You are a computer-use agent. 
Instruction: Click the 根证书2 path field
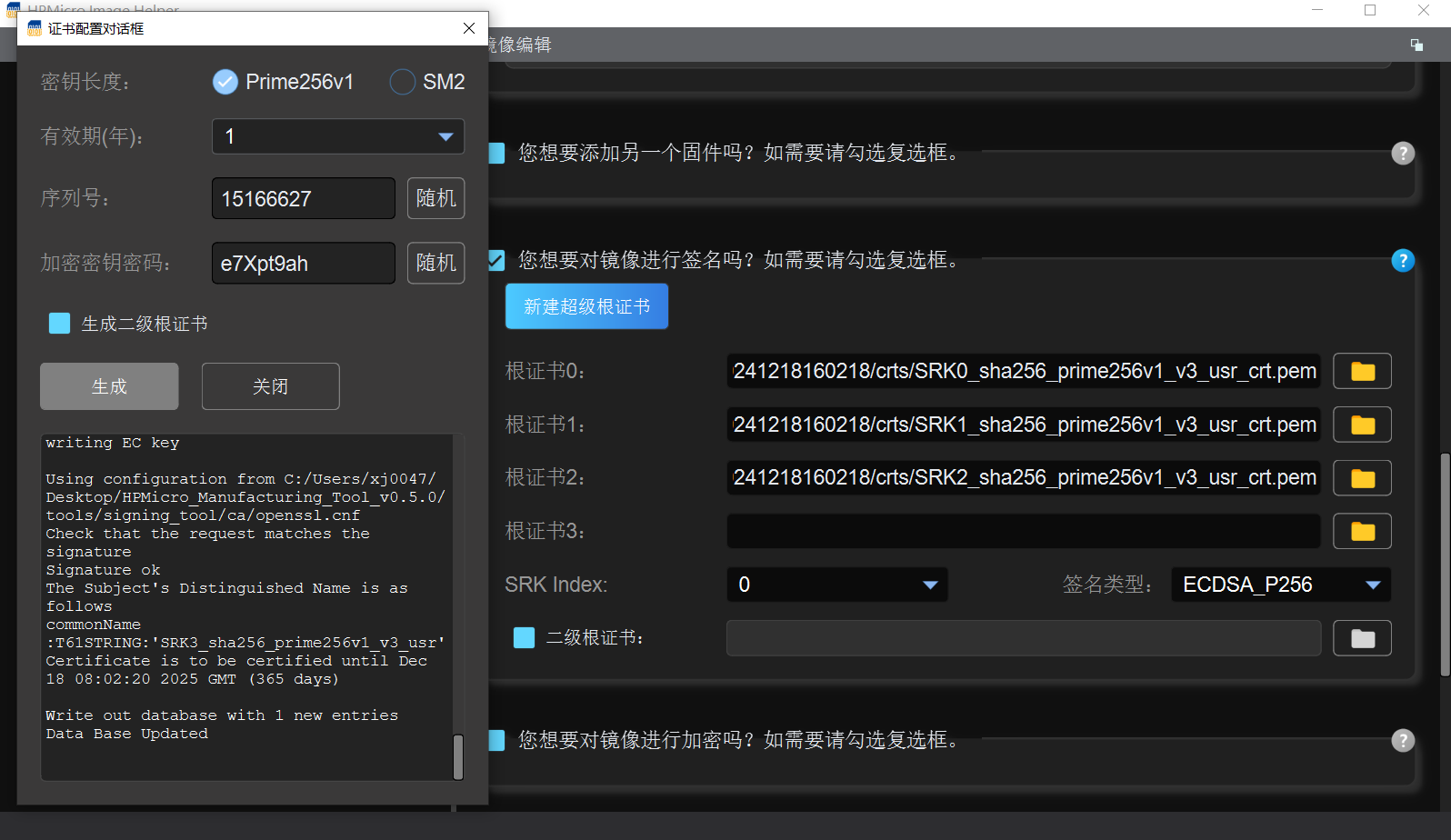pyautogui.click(x=1024, y=478)
